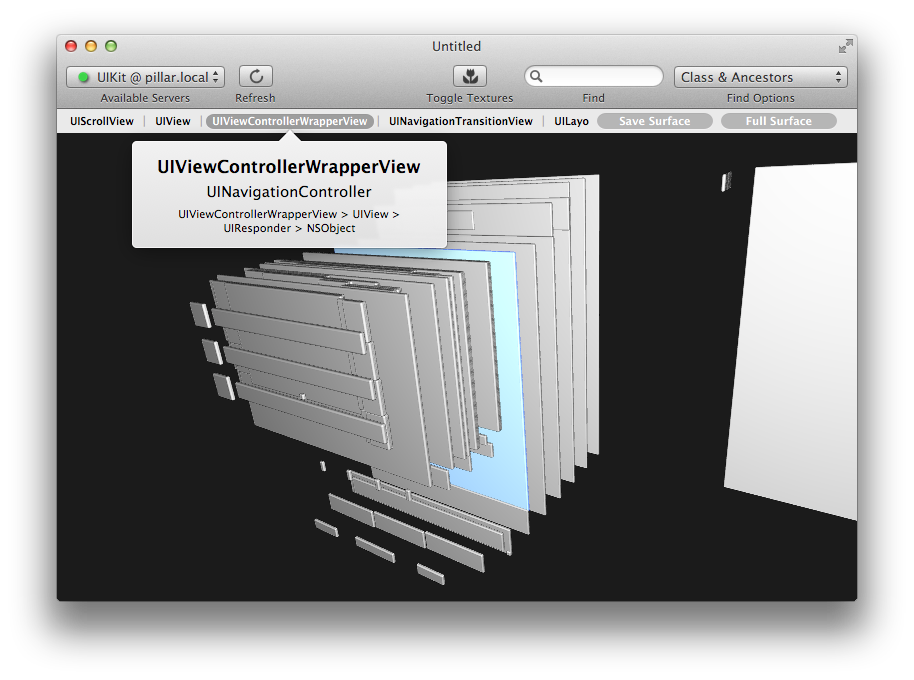This screenshot has height=680, width=914.
Task: Select UIViewControllerWrapperView in path bar
Action: tap(290, 121)
